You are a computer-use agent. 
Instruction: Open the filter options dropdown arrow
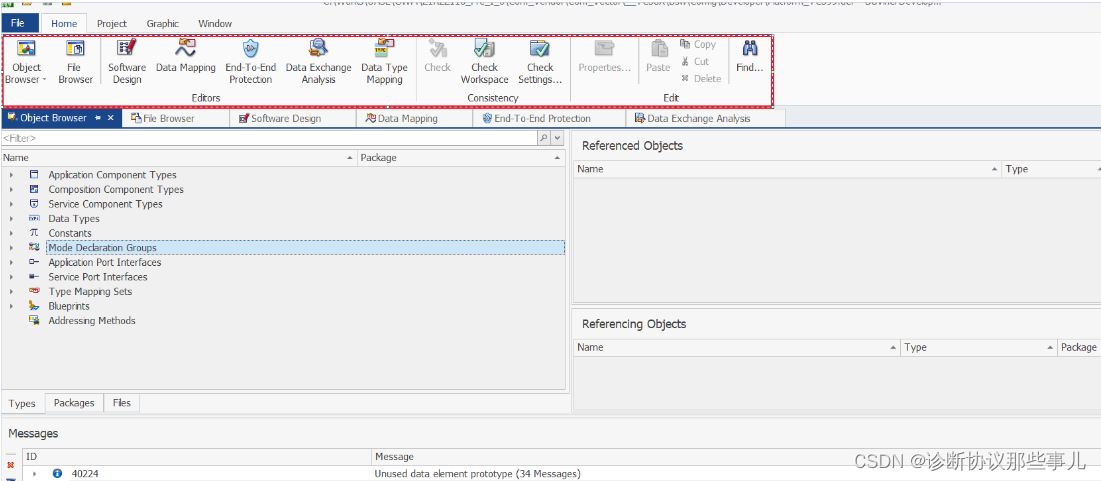[x=558, y=138]
